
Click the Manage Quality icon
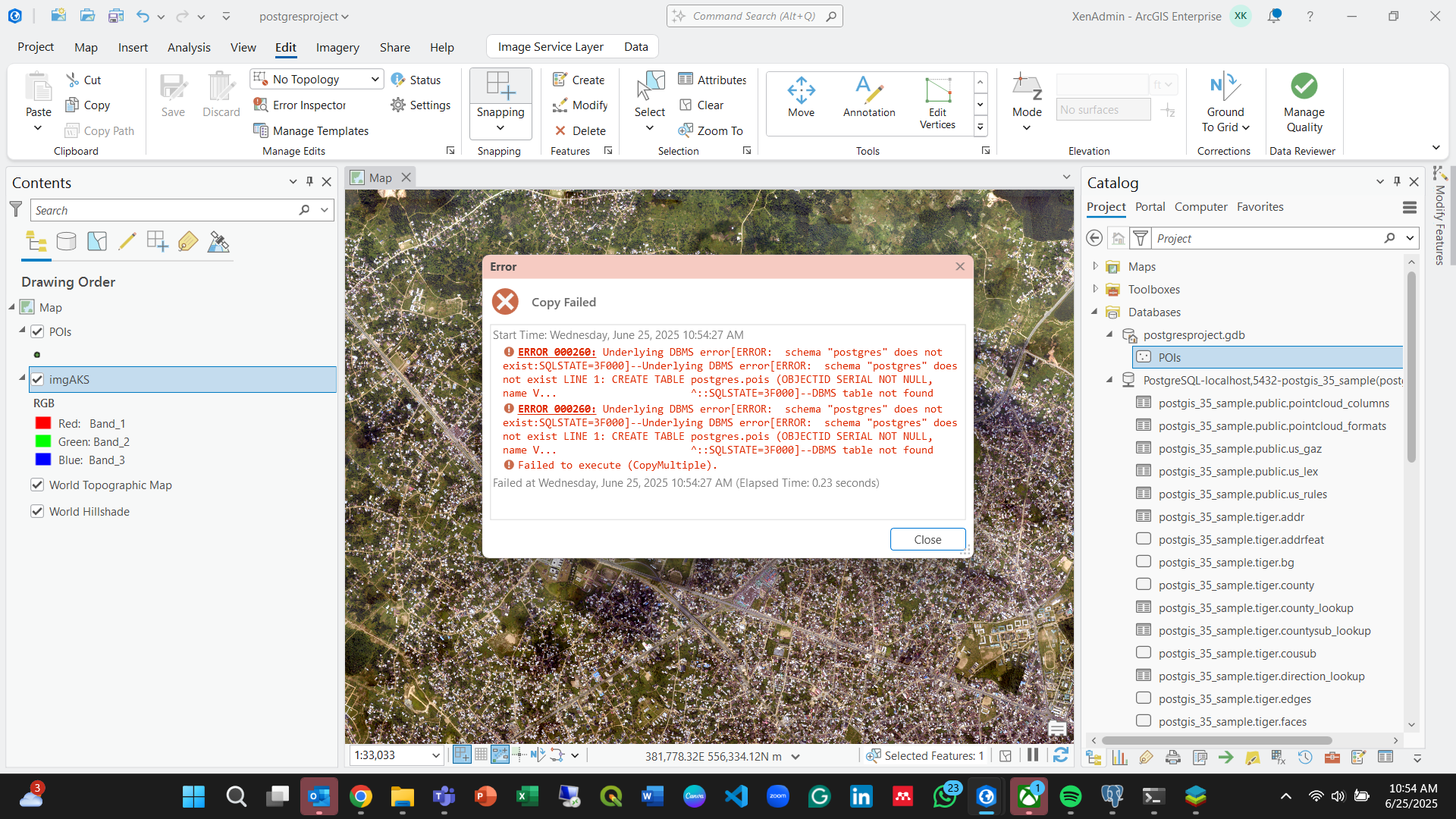point(1304,86)
